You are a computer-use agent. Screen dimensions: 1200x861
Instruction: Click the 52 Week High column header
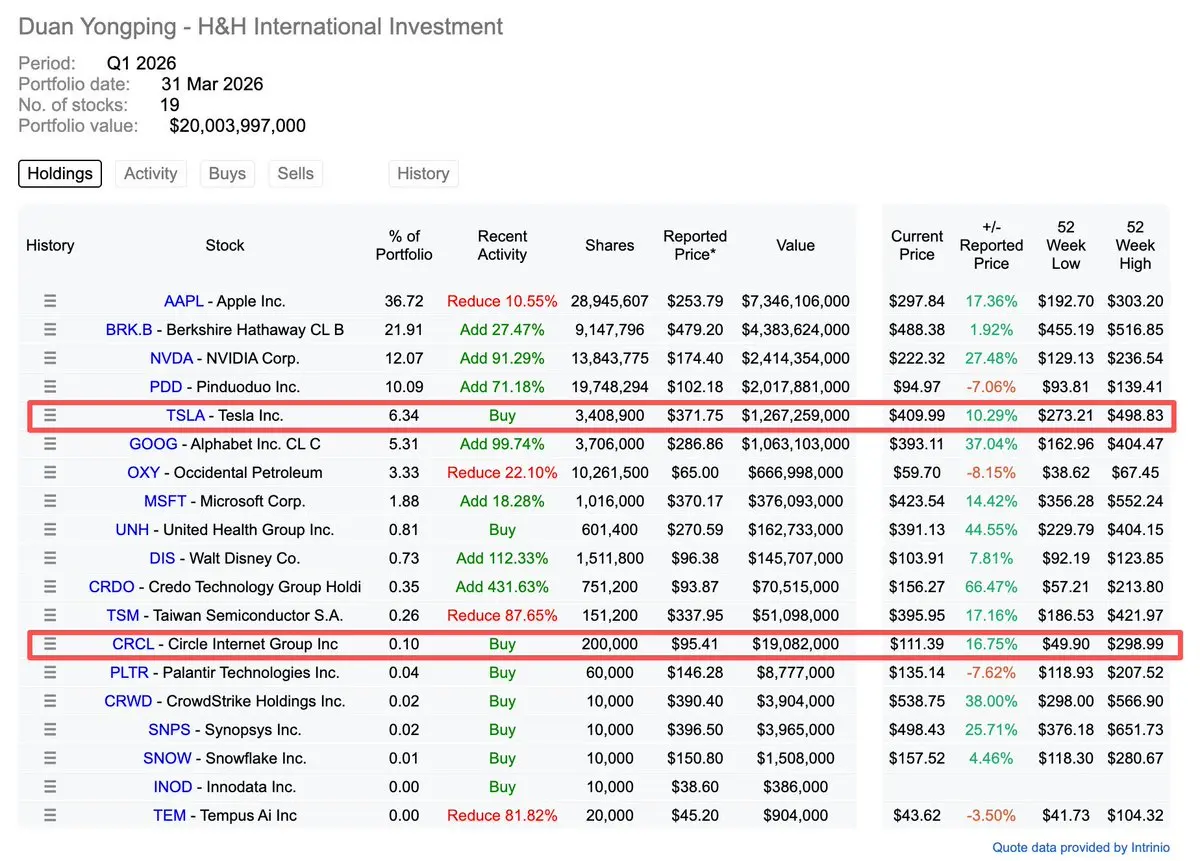1135,245
